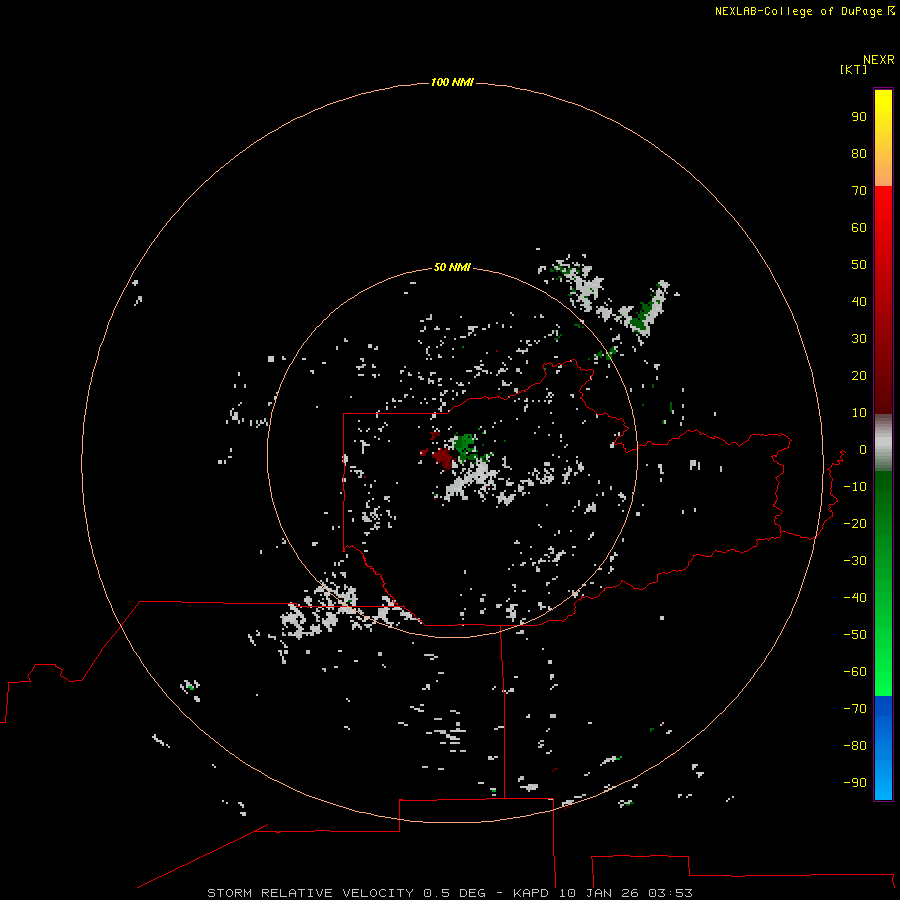The height and width of the screenshot is (900, 900).
Task: Click the 80 value on velocity scale
Action: [x=859, y=153]
